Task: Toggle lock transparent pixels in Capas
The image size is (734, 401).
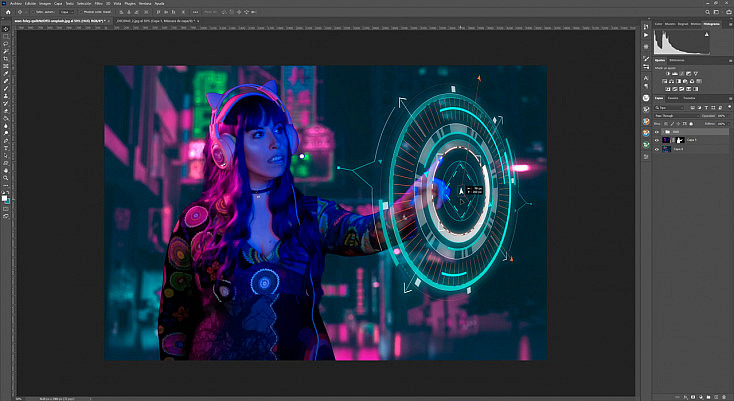Action: pos(666,124)
